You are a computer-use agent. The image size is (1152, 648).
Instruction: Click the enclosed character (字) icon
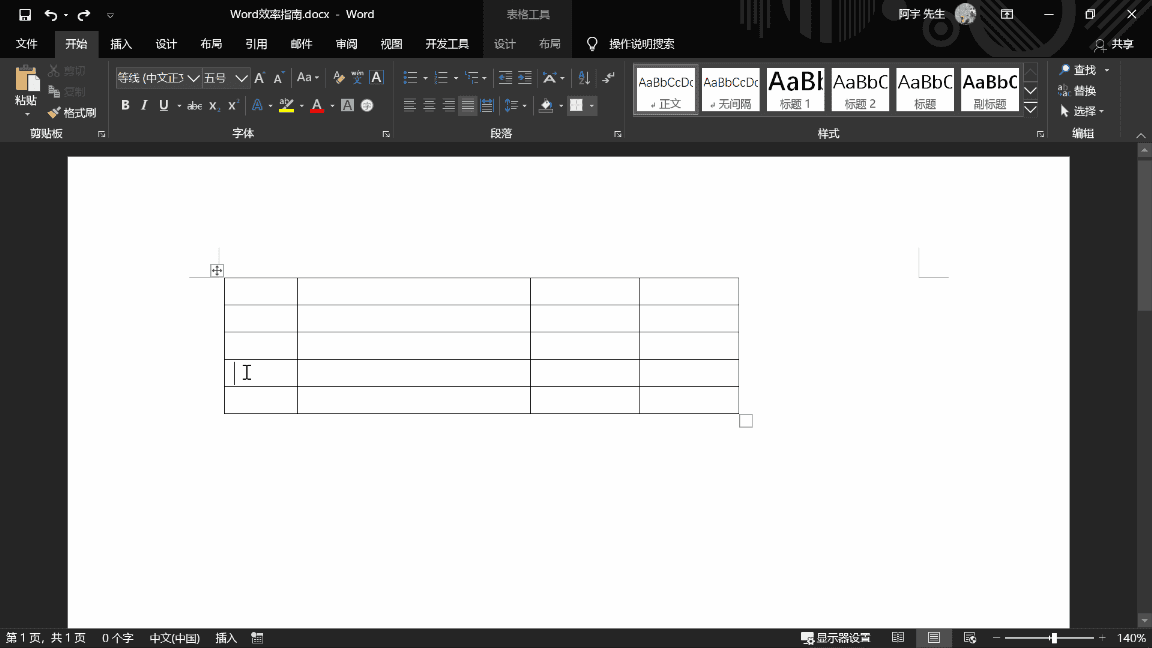click(x=367, y=106)
